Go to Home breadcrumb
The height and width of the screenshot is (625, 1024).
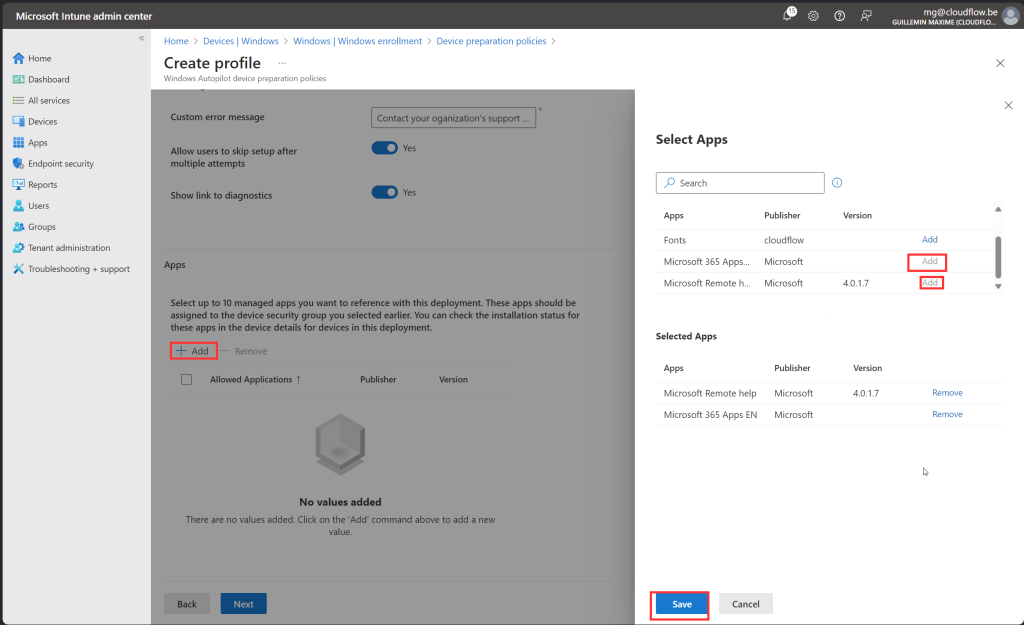(176, 40)
